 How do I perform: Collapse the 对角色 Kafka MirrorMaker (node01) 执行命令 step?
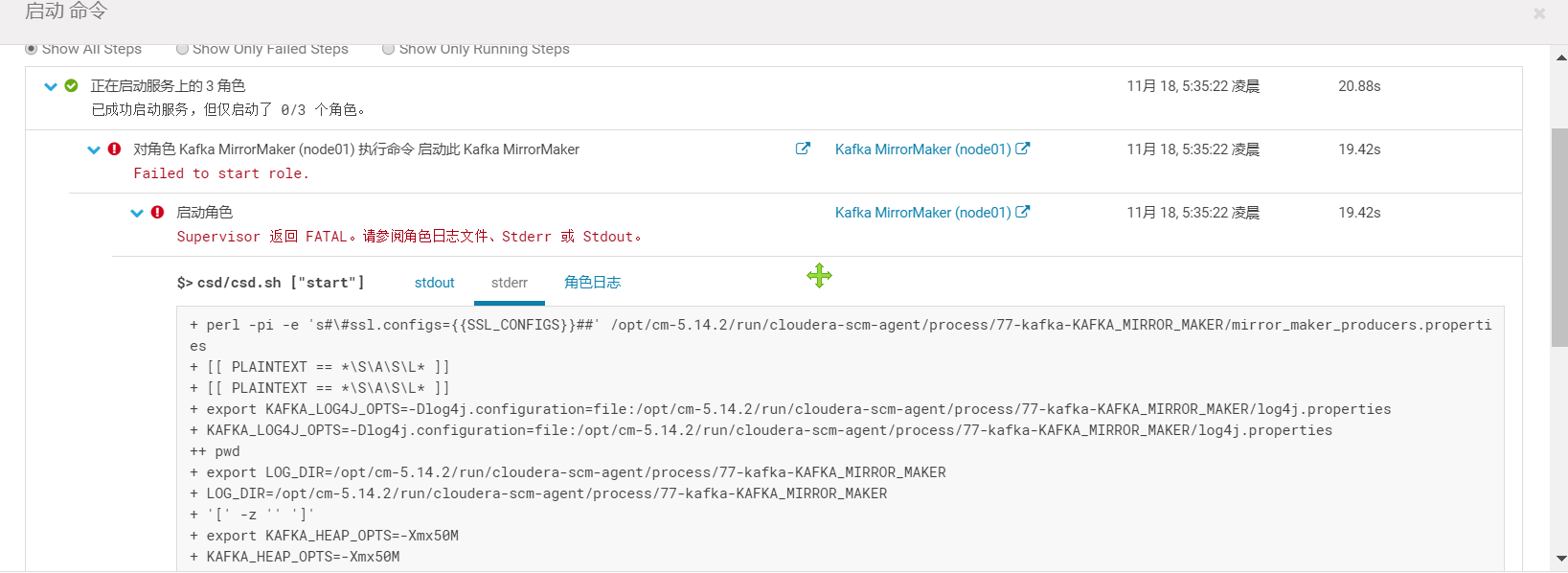tap(94, 149)
